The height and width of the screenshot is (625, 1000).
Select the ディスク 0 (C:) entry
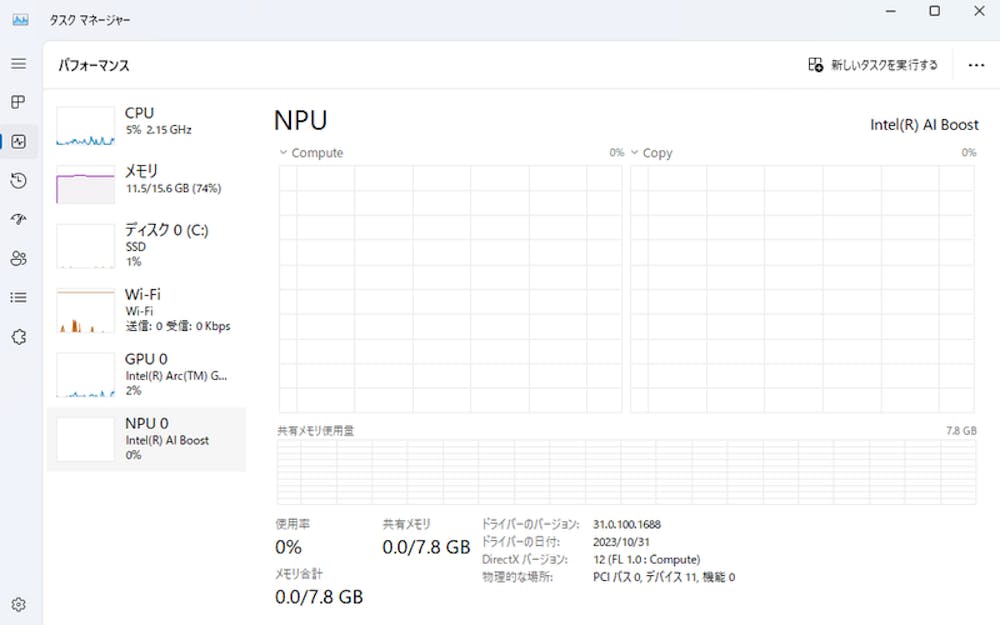(146, 245)
